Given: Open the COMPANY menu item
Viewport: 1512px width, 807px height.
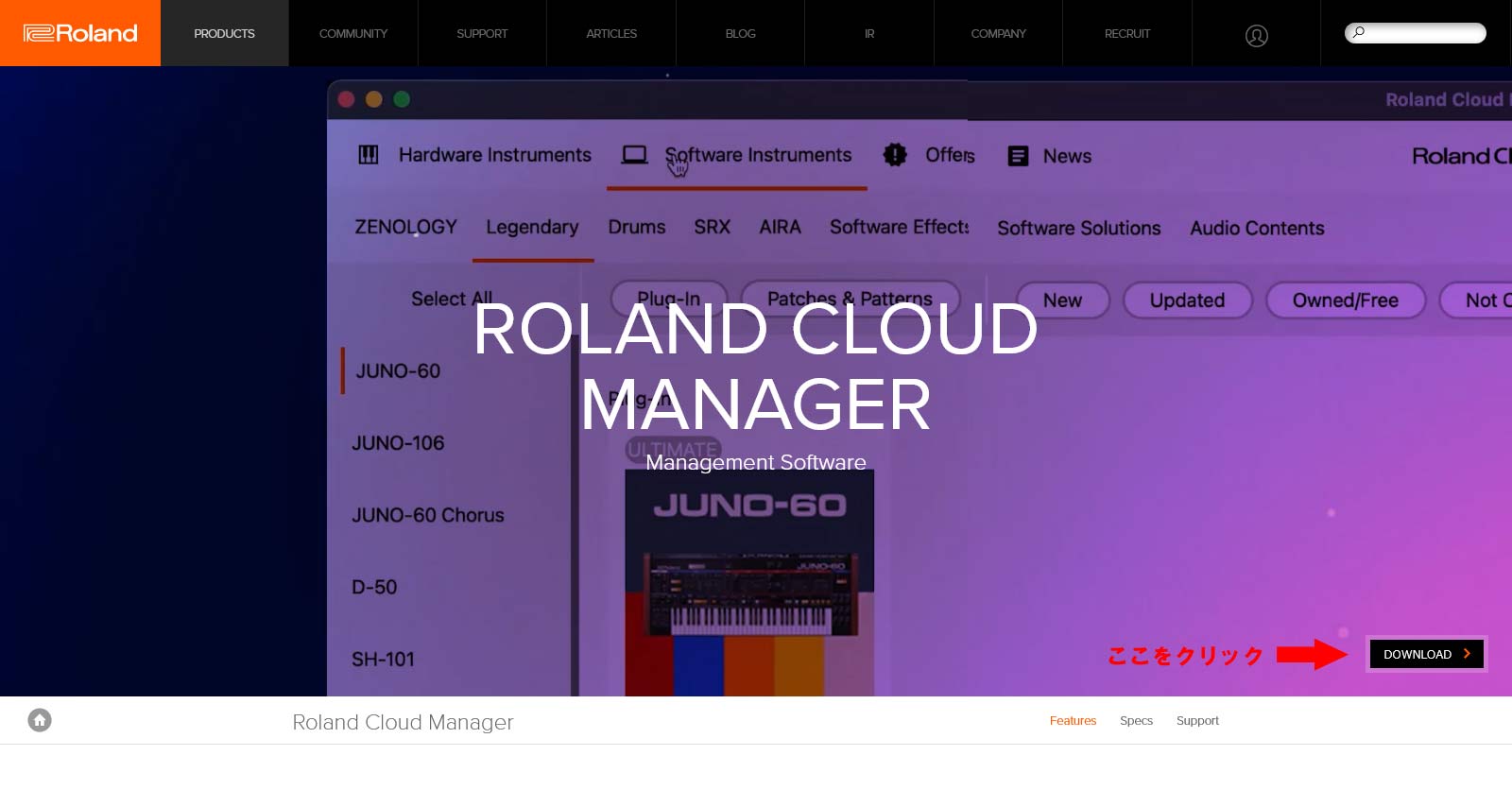Looking at the screenshot, I should click(998, 33).
